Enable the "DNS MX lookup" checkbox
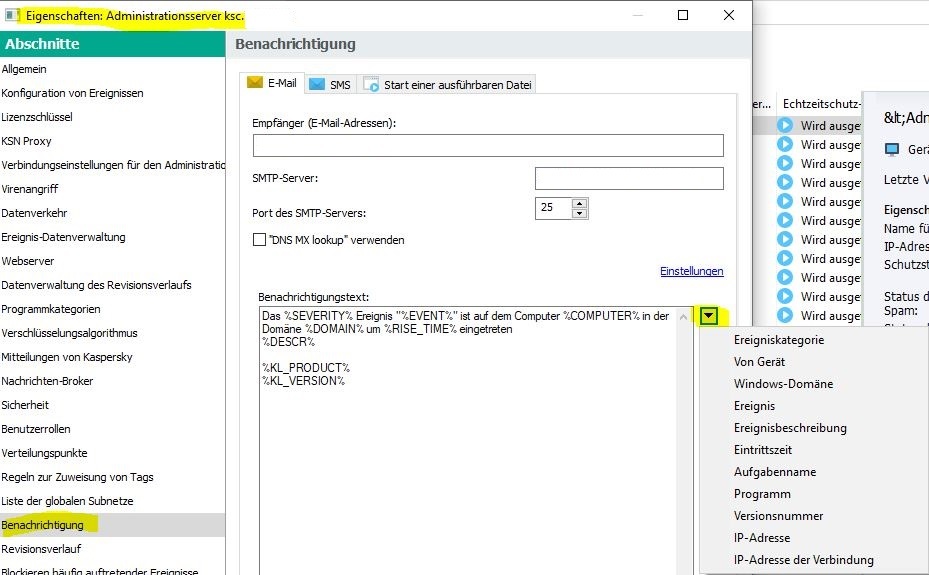 pos(260,241)
